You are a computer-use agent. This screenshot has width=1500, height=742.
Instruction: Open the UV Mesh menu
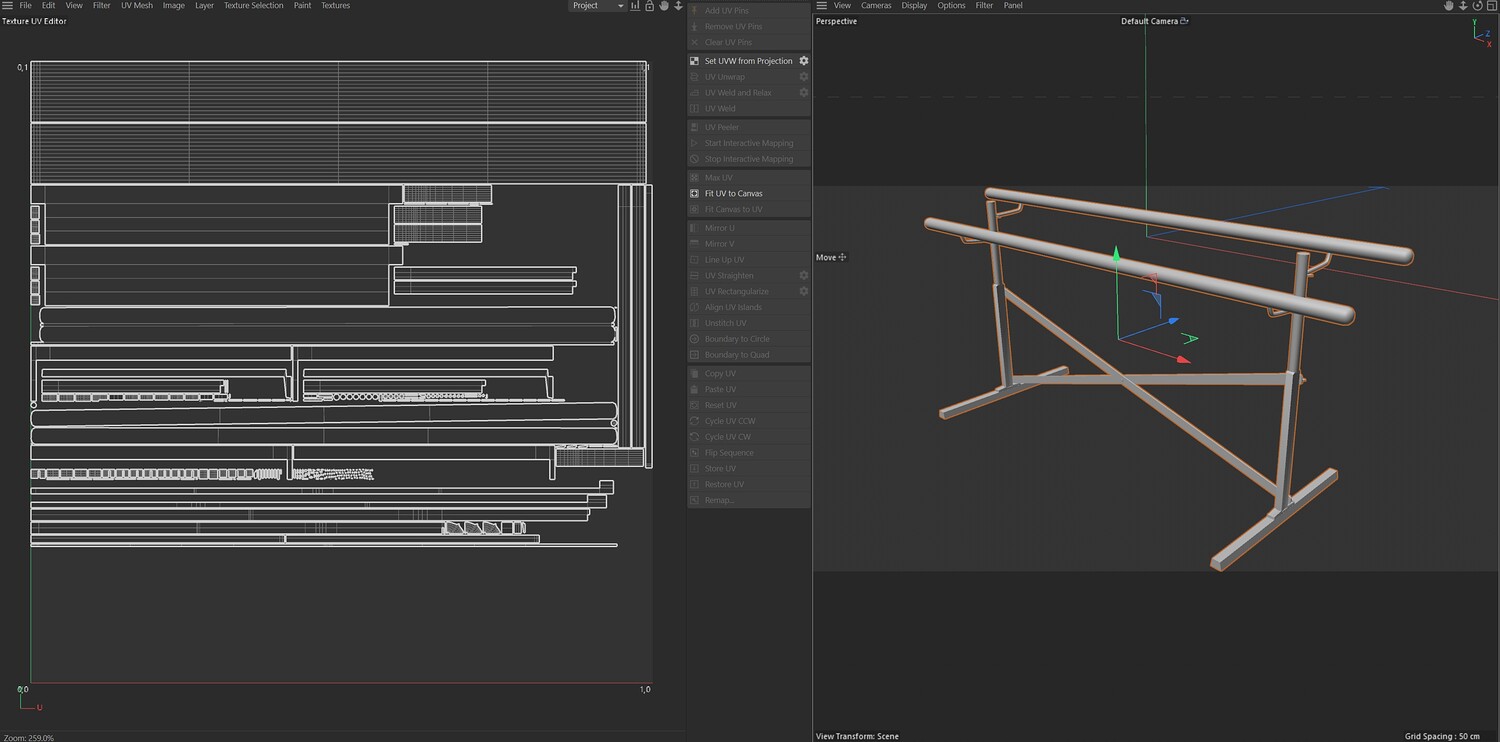pyautogui.click(x=137, y=6)
